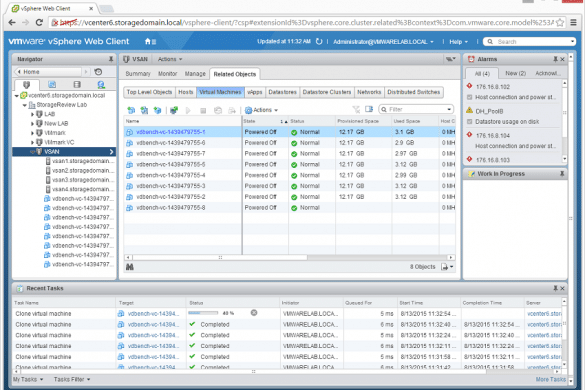Sort VM table by Provisioned Space column

[x=358, y=121]
